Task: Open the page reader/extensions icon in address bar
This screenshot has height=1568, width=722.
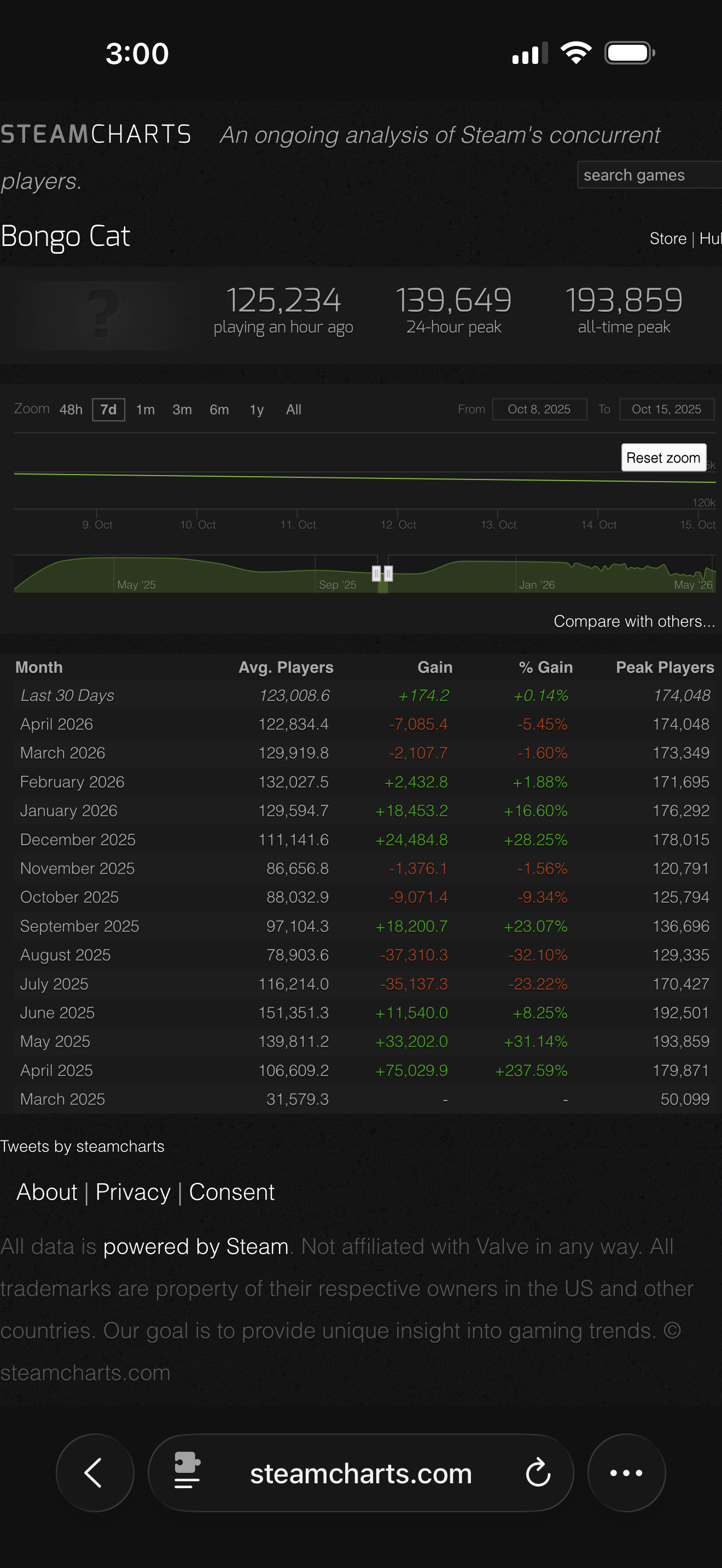Action: (x=188, y=1470)
